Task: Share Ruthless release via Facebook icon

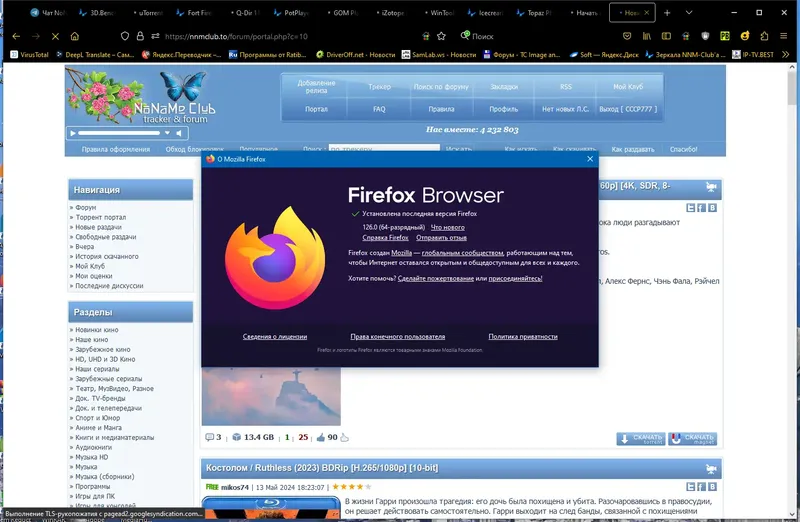Action: coord(701,487)
